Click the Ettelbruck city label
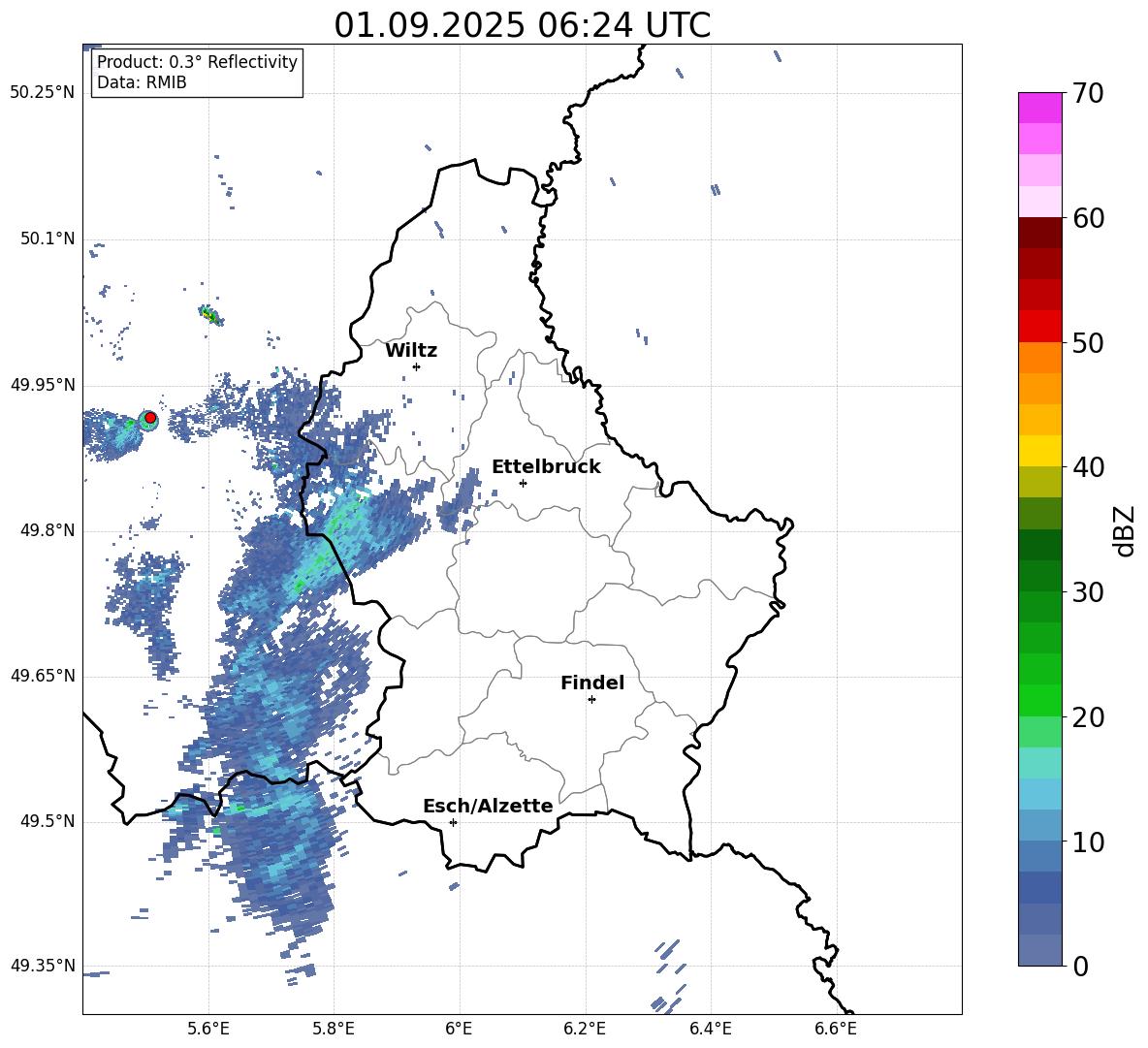 (x=546, y=467)
